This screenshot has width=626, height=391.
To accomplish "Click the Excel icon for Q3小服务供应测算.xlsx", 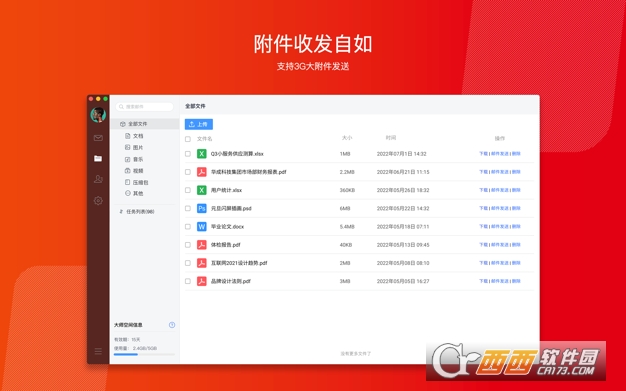I will (x=202, y=154).
